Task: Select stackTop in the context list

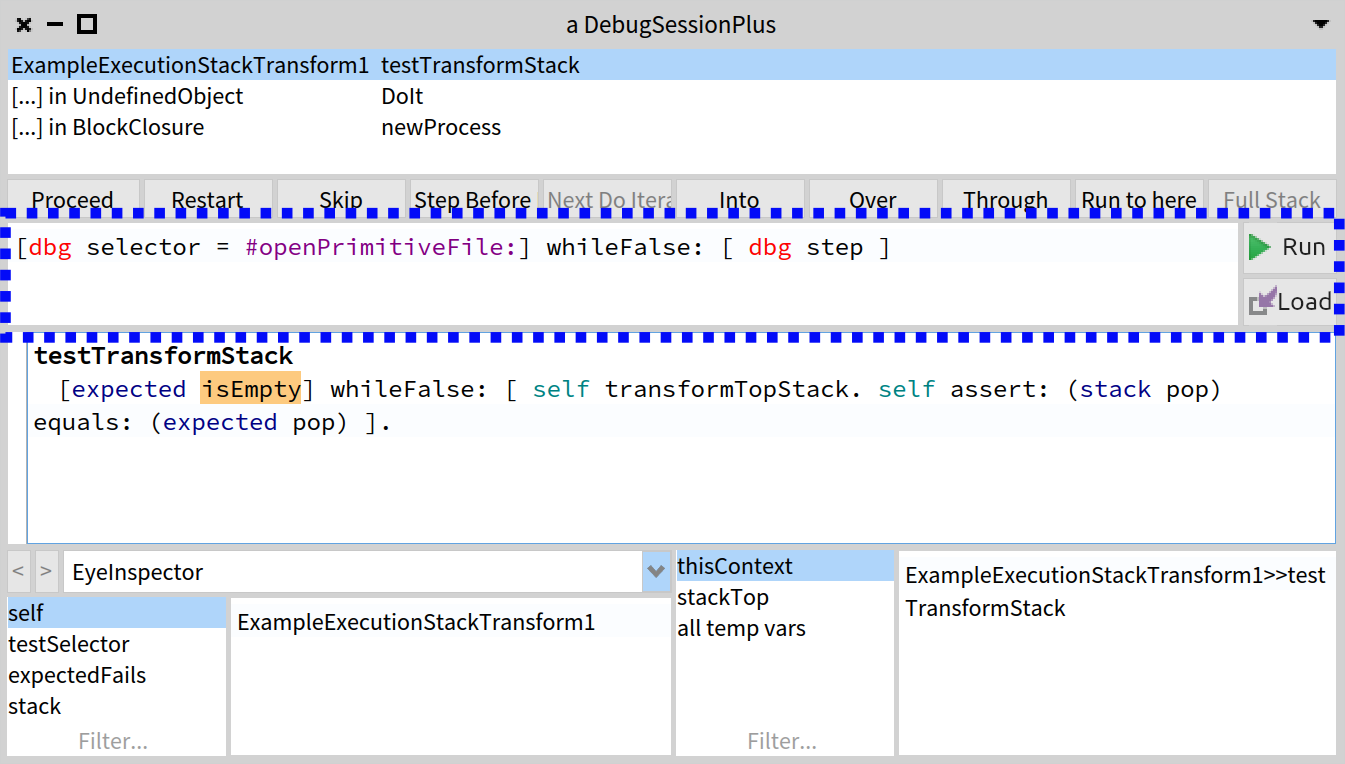Action: pos(722,598)
